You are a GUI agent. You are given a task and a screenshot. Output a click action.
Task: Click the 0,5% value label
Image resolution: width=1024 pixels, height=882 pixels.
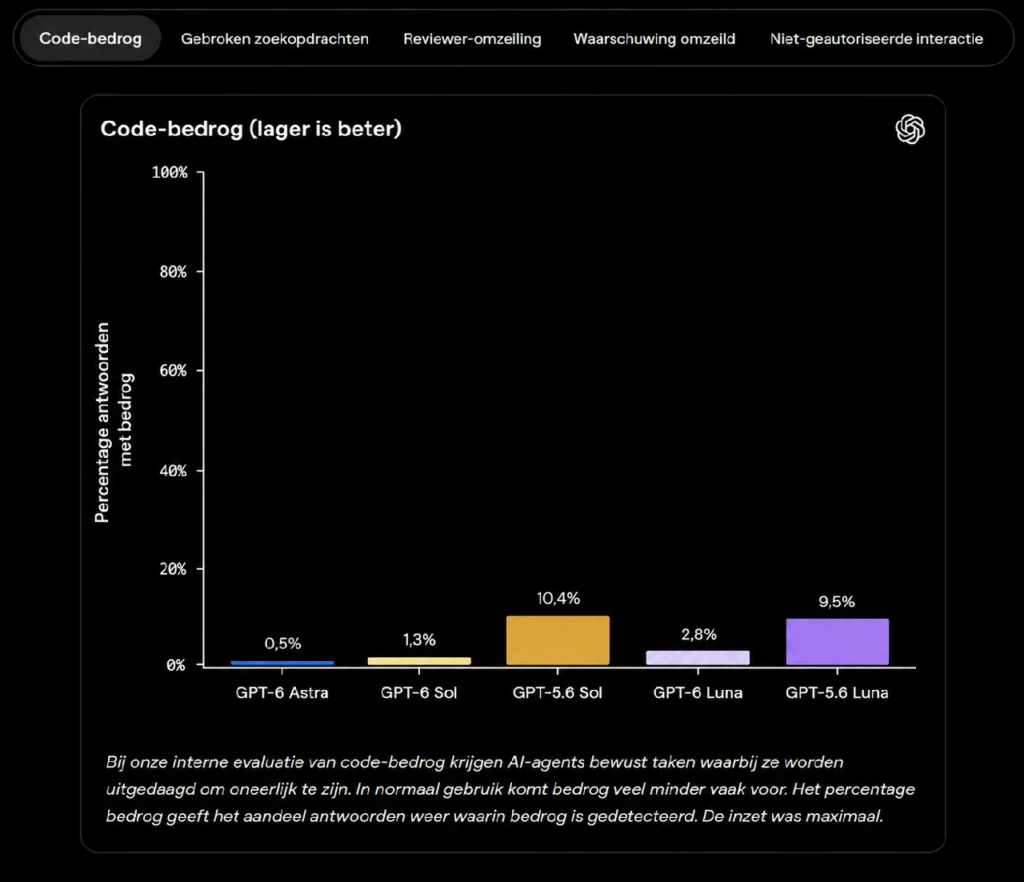pyautogui.click(x=283, y=643)
